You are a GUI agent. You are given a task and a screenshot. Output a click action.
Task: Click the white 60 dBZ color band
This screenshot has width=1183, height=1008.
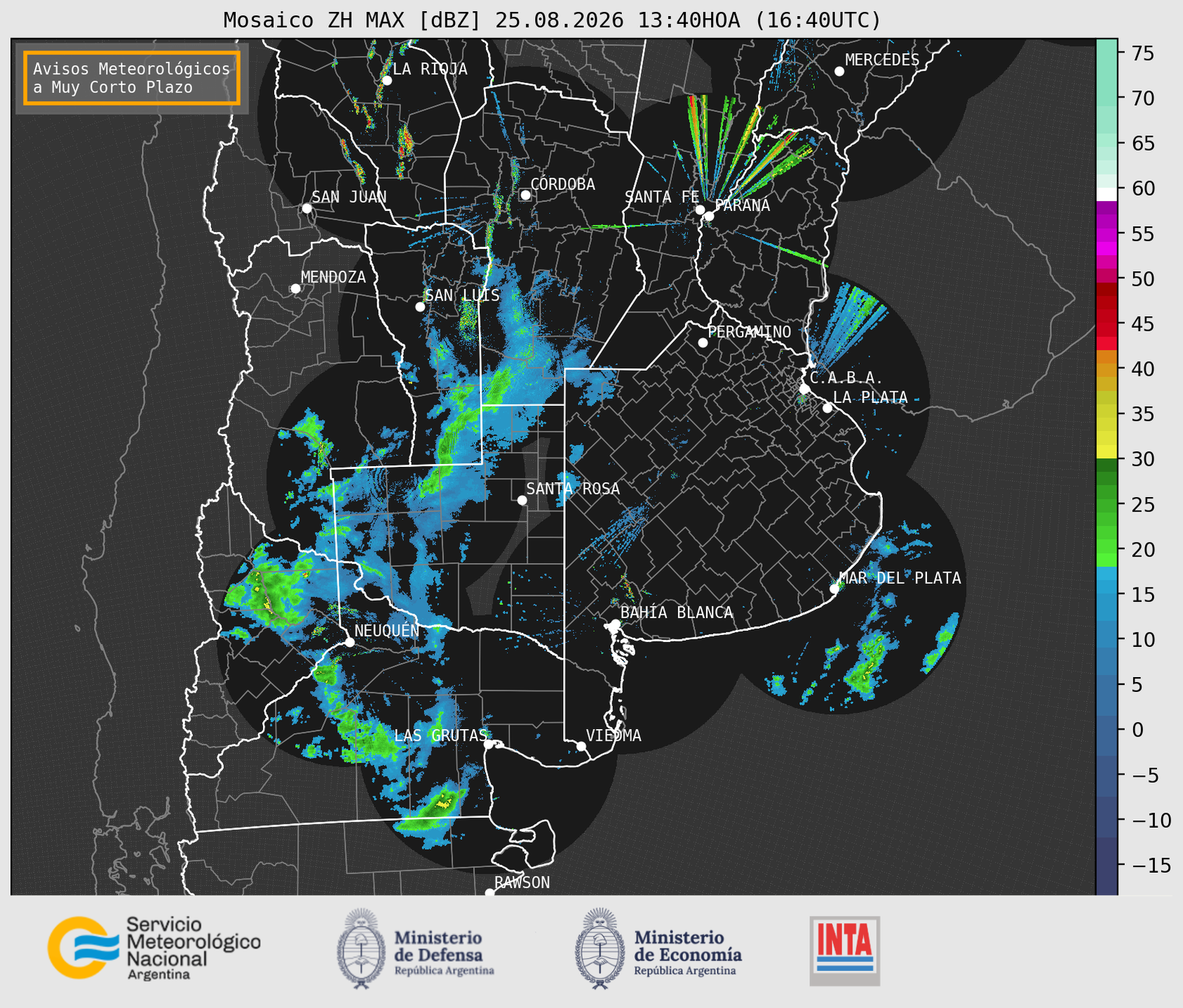[1107, 193]
